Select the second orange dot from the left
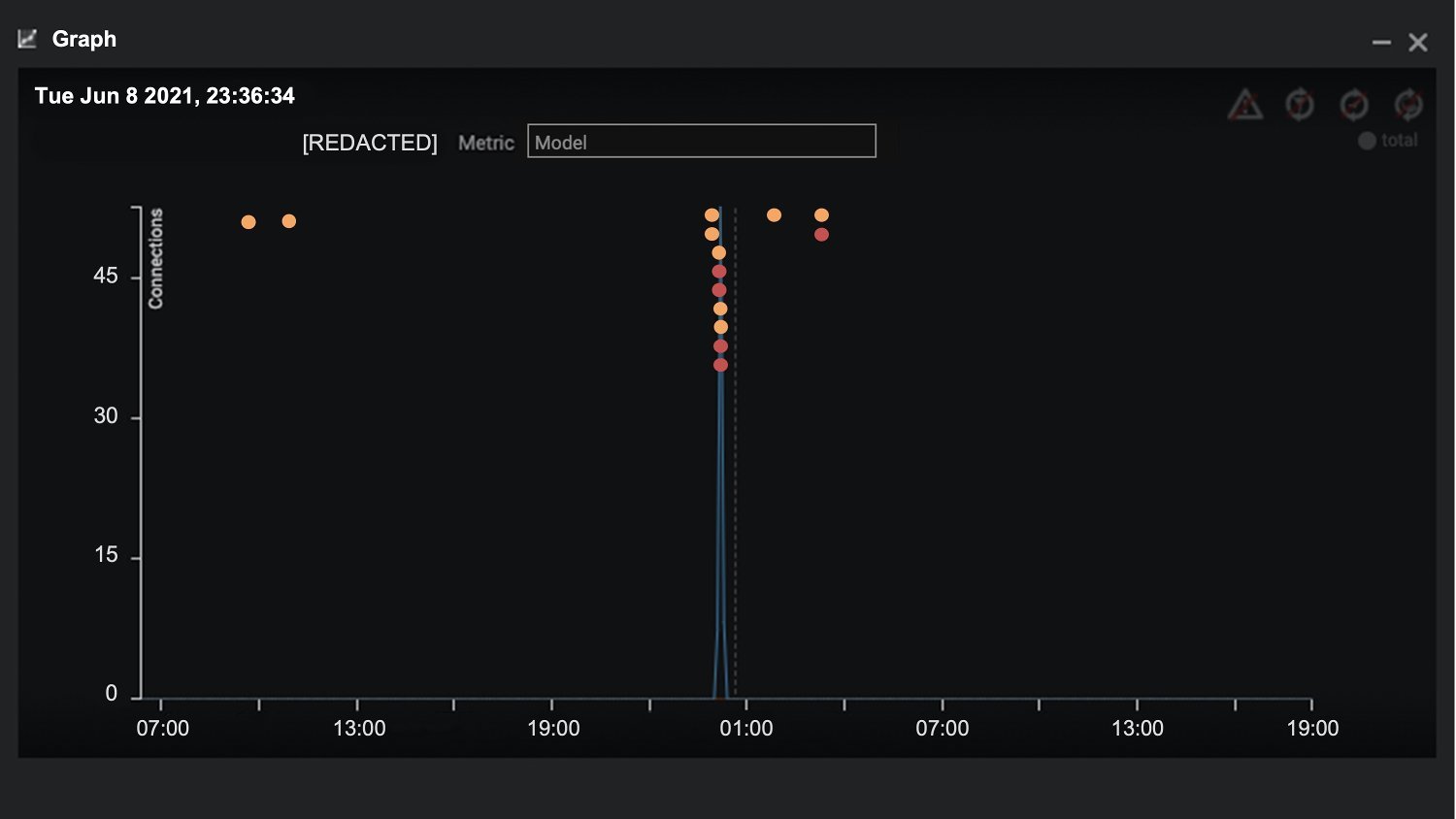 (289, 221)
